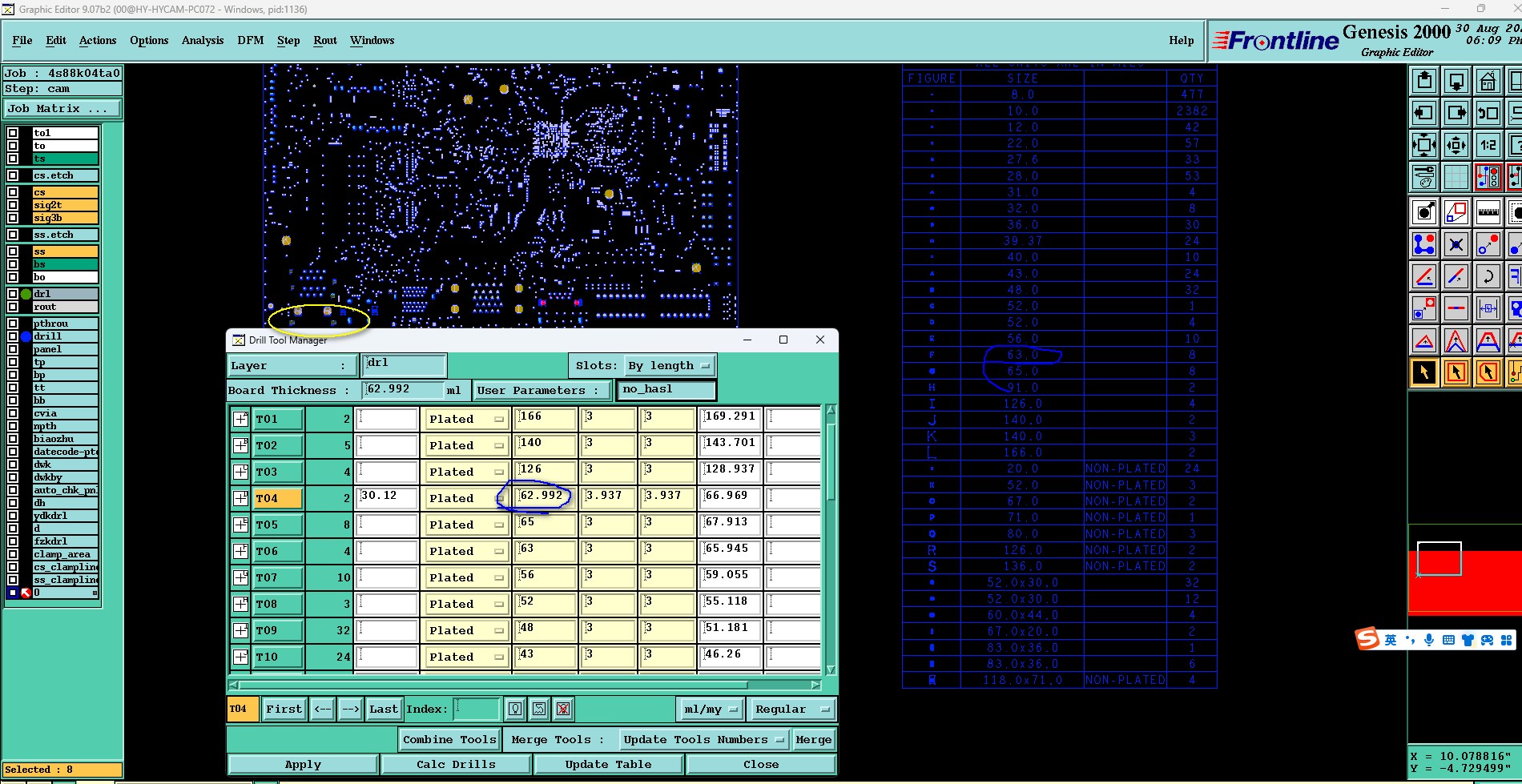Image resolution: width=1522 pixels, height=784 pixels.
Task: Click the zoom-out expanding arrows icon
Action: coord(1424,145)
